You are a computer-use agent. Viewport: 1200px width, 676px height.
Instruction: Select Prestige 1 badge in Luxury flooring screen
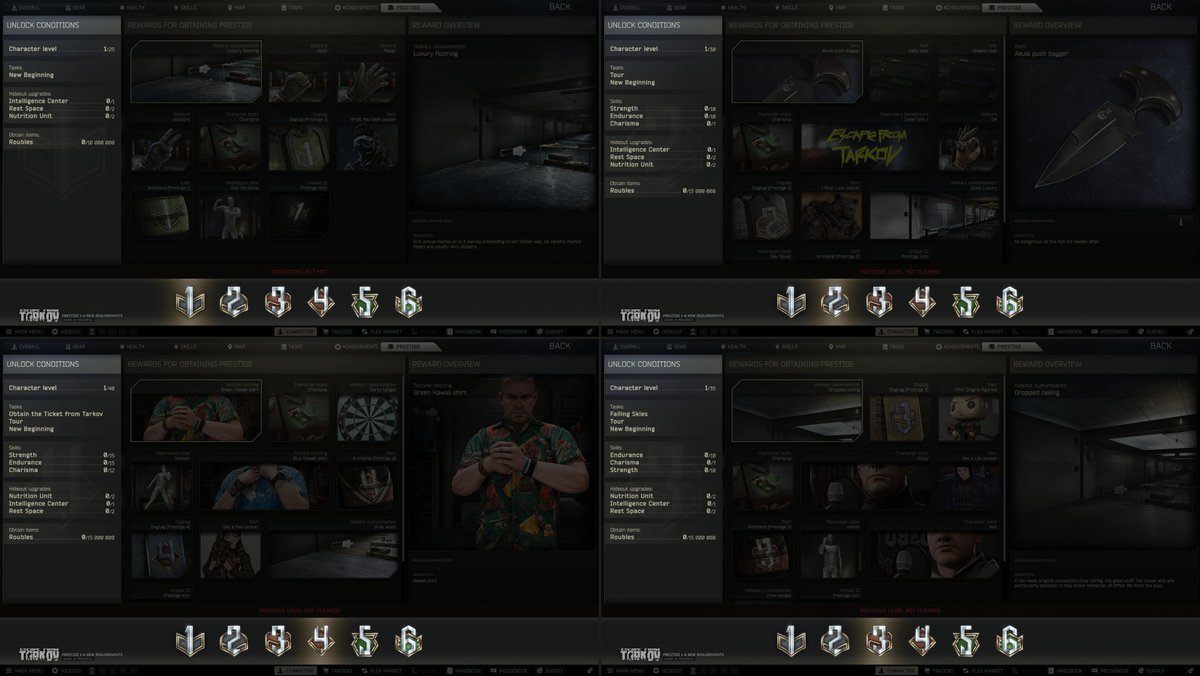[190, 300]
